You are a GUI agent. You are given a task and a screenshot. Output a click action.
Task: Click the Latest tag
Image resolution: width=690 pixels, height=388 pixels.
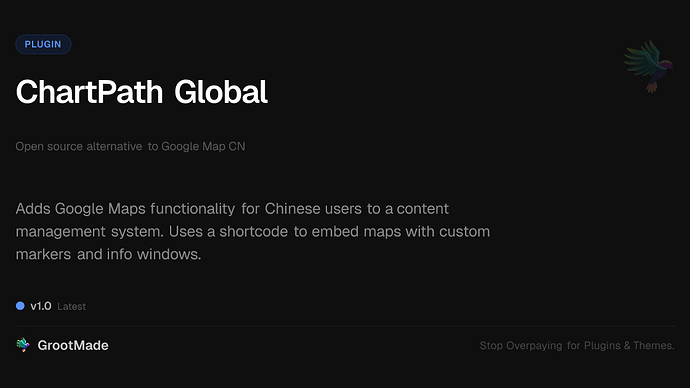coord(71,307)
